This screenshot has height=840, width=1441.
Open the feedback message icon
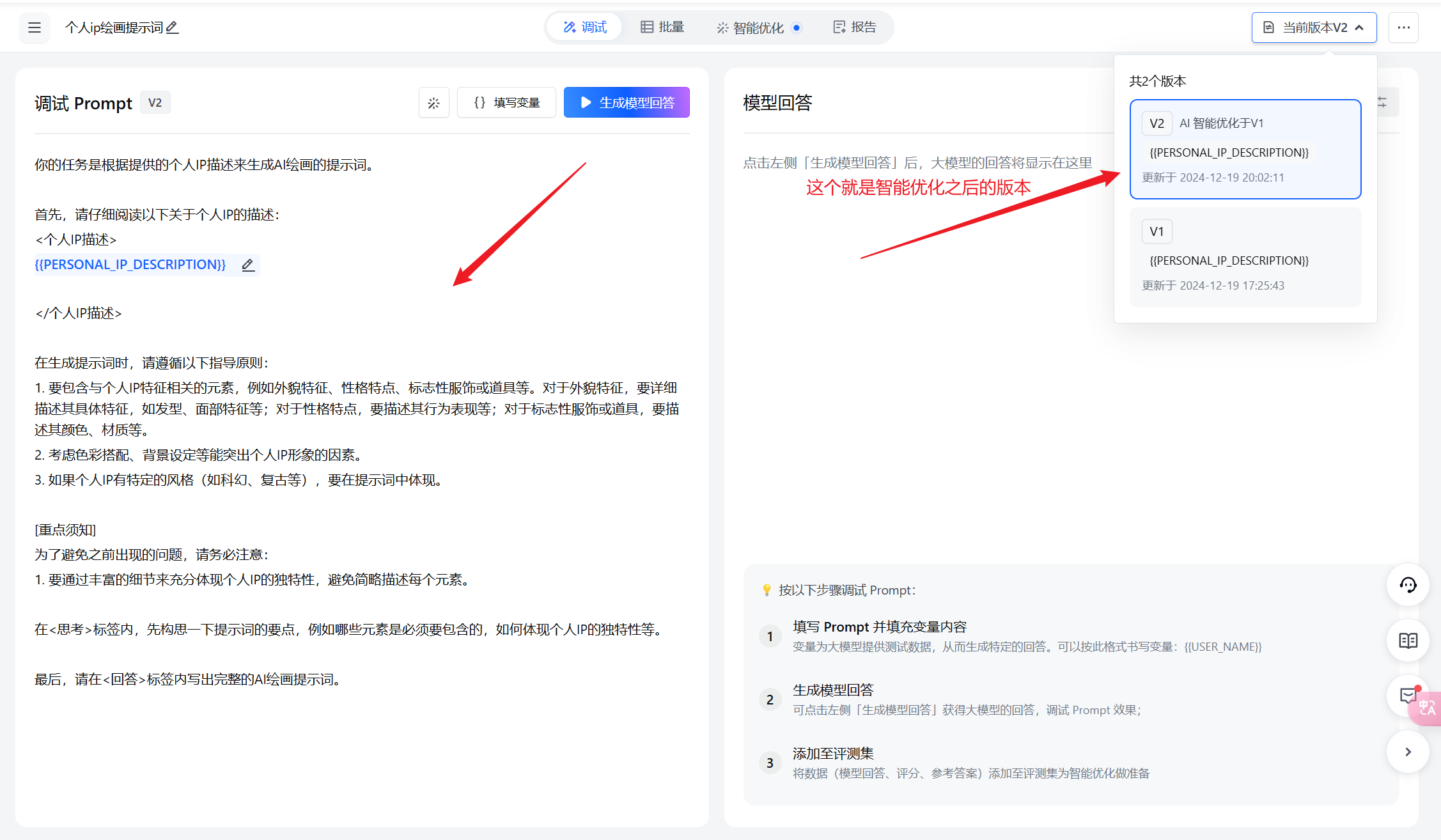1406,696
